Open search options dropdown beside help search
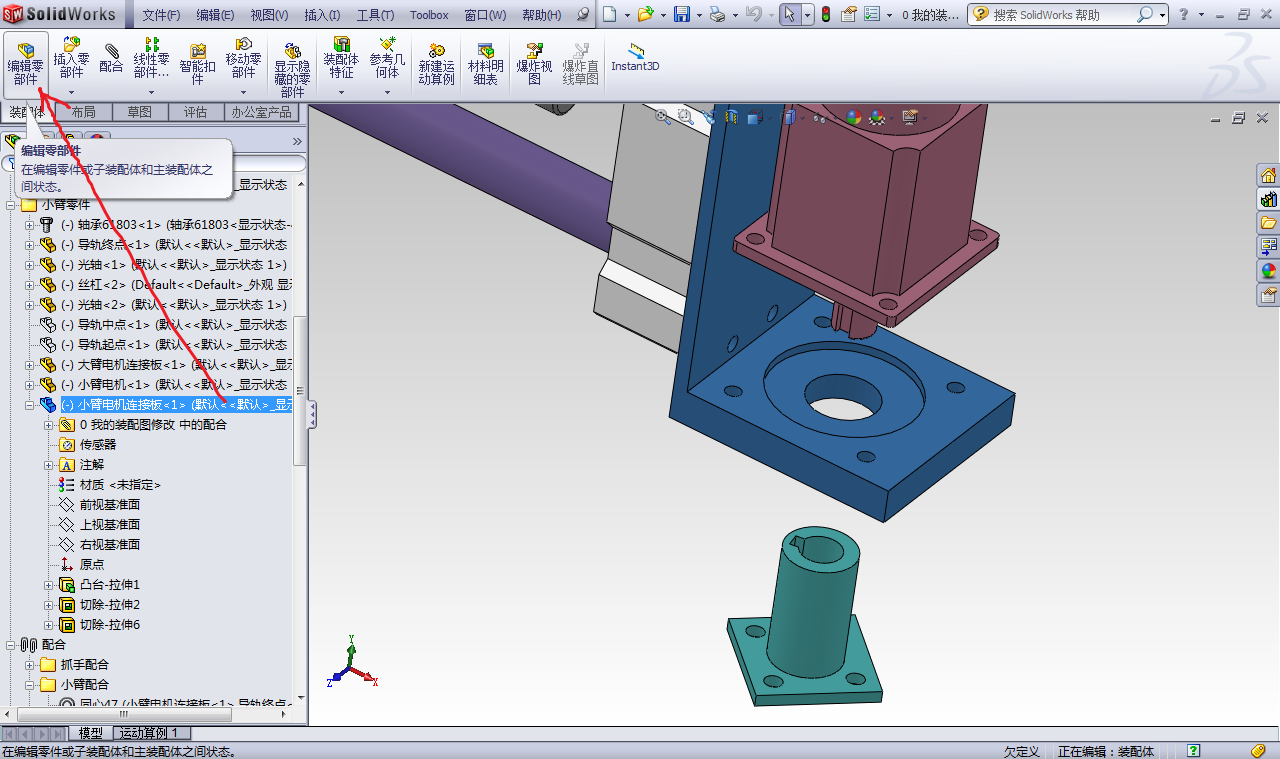The image size is (1280, 759). click(1161, 14)
